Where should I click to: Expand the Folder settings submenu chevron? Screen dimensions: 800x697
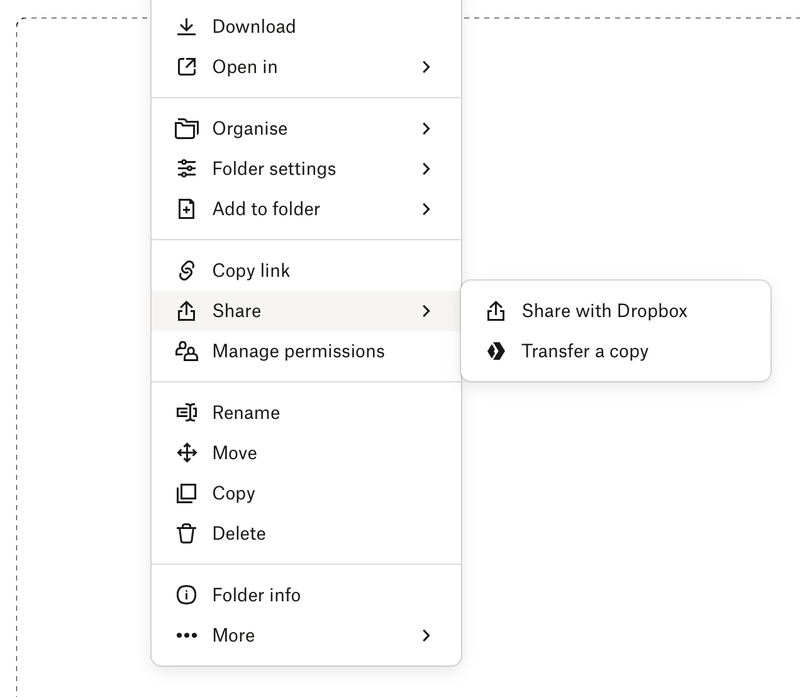point(426,169)
